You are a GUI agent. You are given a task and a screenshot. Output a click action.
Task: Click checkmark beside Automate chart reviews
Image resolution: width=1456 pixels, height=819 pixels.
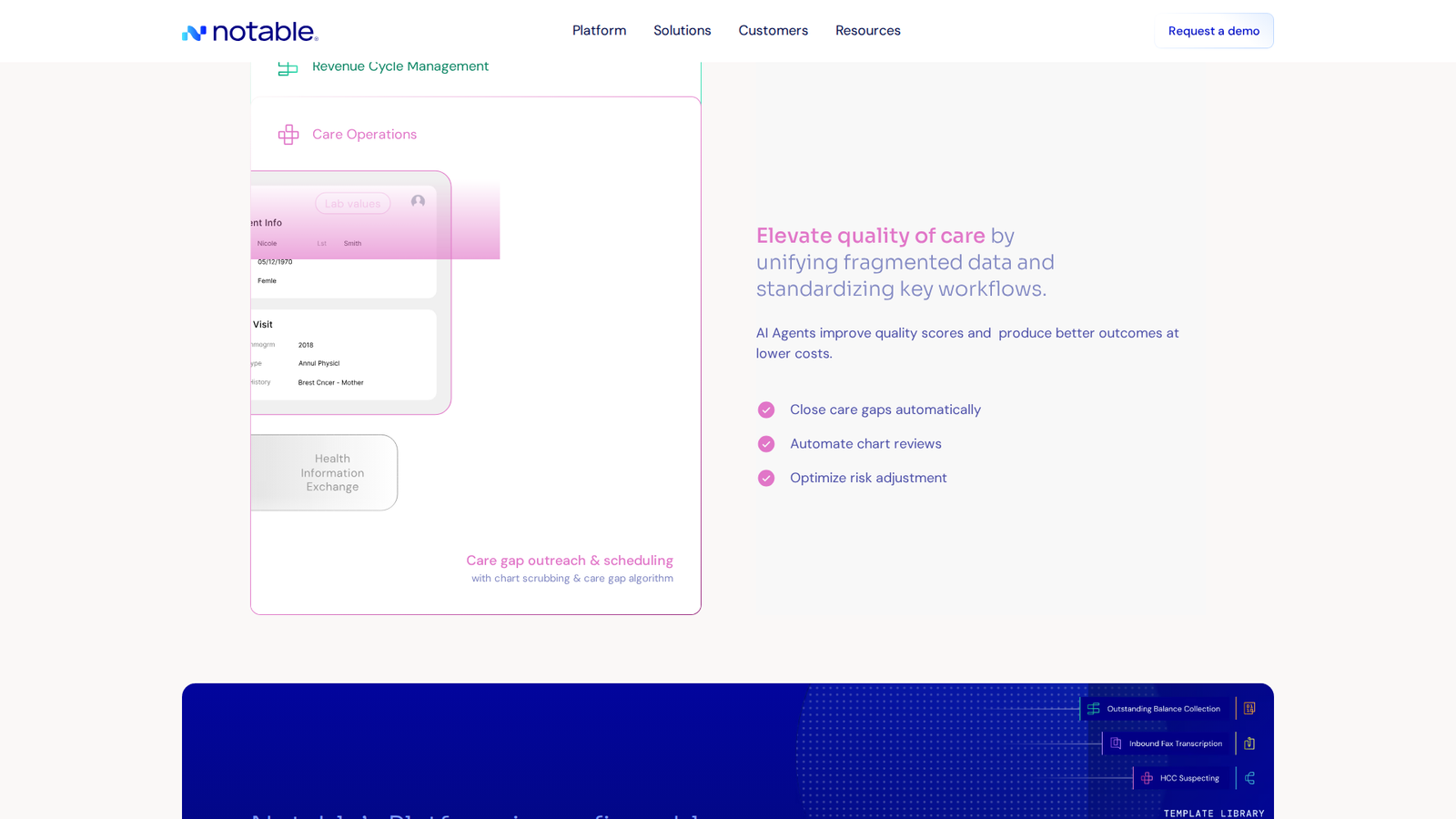pos(766,444)
